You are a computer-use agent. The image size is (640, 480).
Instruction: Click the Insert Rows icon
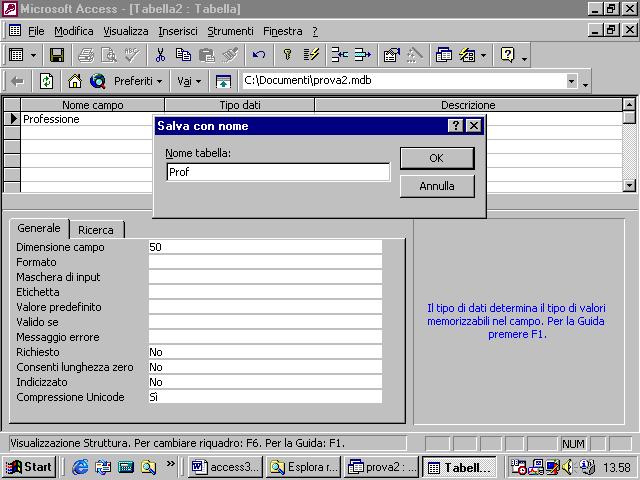(x=339, y=55)
